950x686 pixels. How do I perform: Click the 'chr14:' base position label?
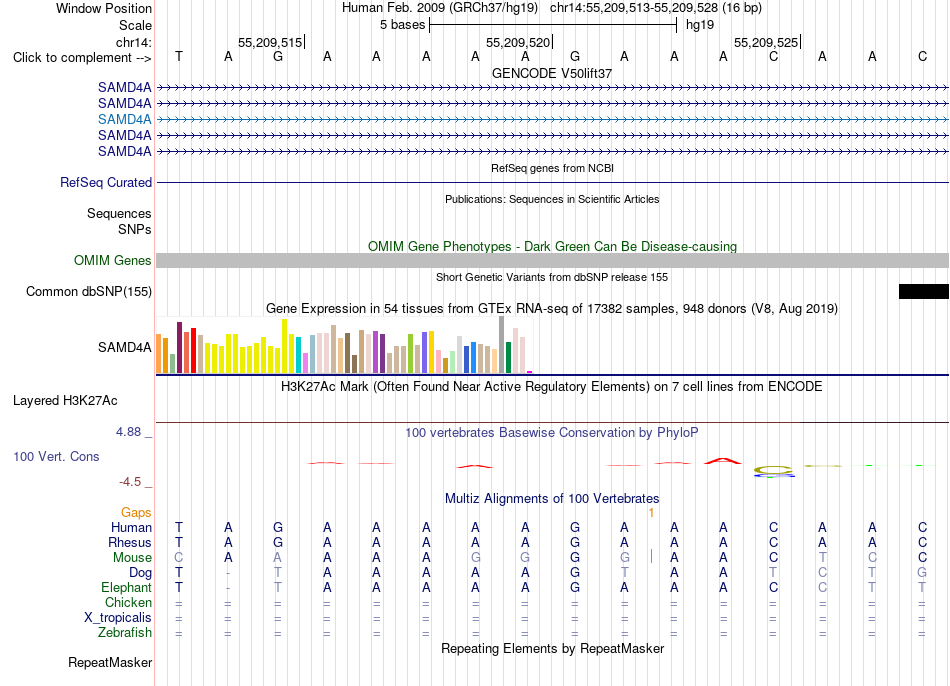[133, 42]
